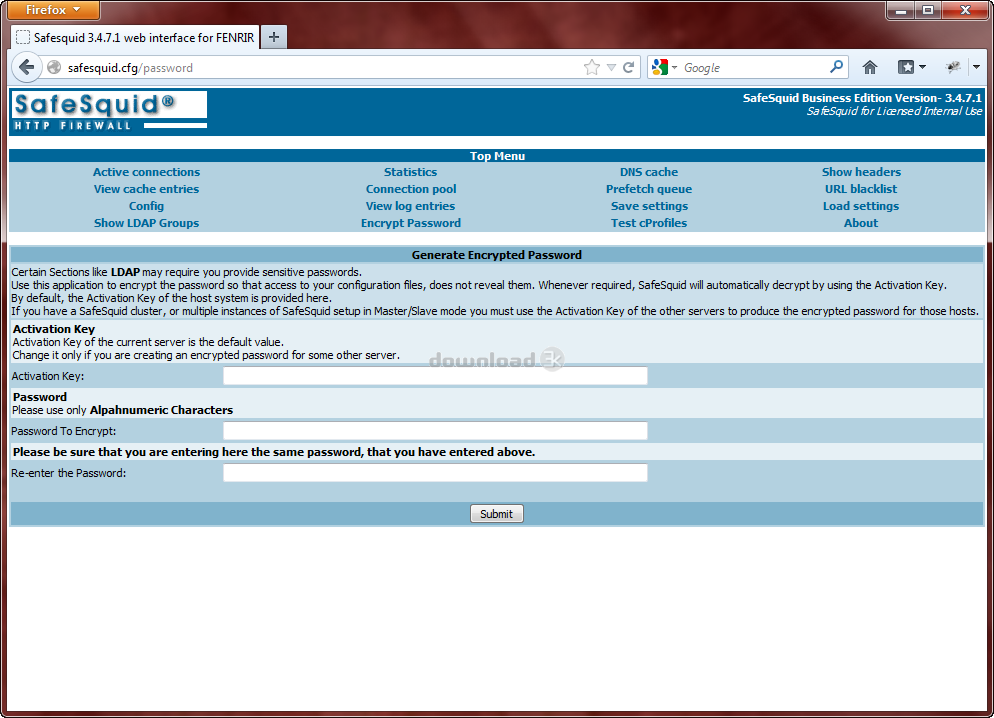Click the address bar showing safesquid.cfg/password
This screenshot has width=994, height=718.
click(x=323, y=67)
